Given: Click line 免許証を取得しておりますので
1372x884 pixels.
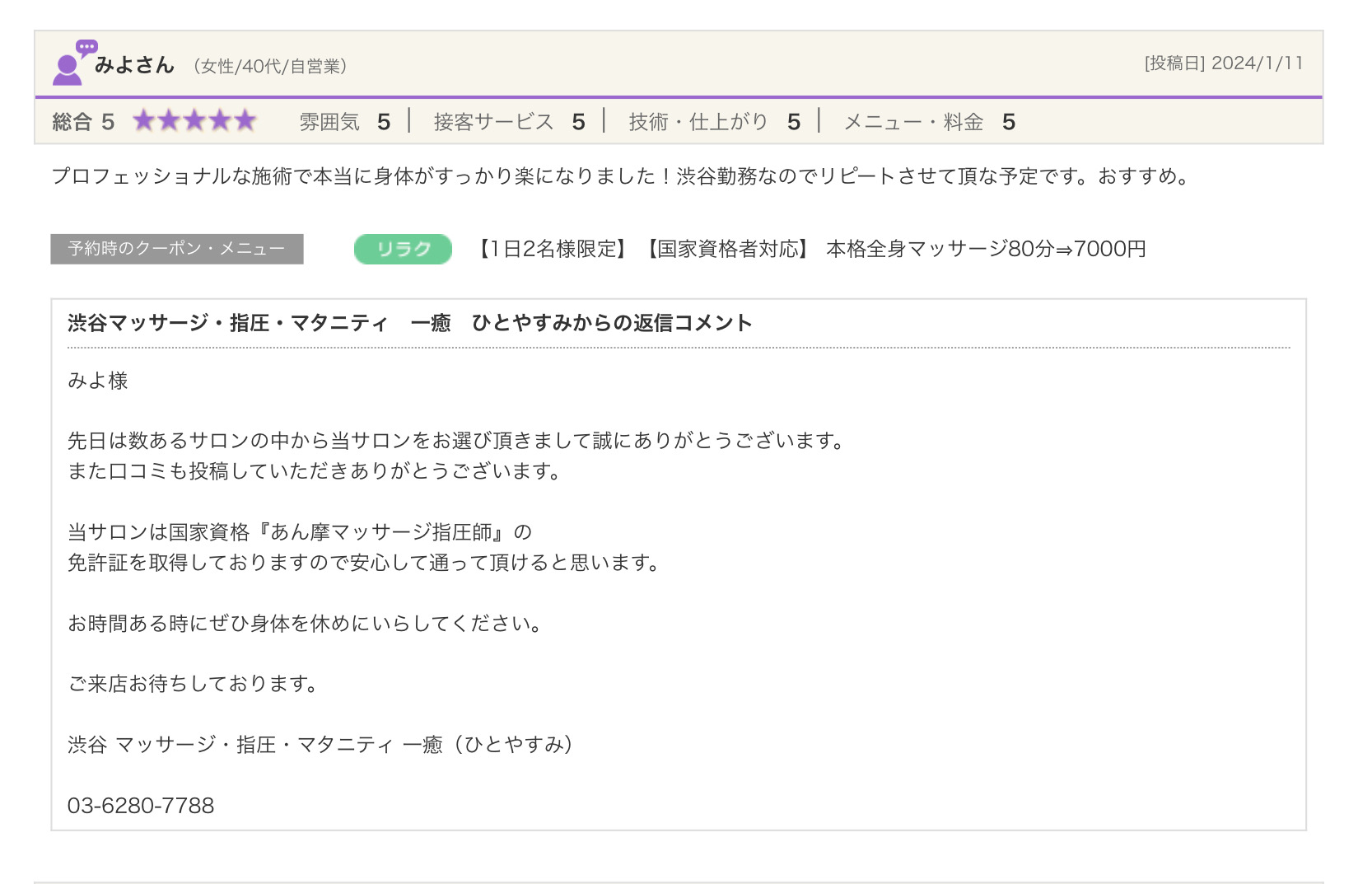Looking at the screenshot, I should 365,563.
